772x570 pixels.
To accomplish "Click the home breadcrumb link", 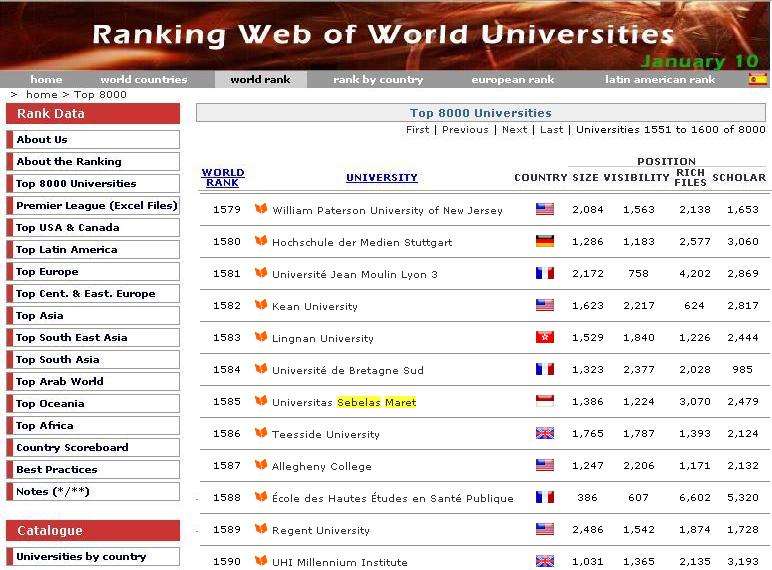I will 42,95.
